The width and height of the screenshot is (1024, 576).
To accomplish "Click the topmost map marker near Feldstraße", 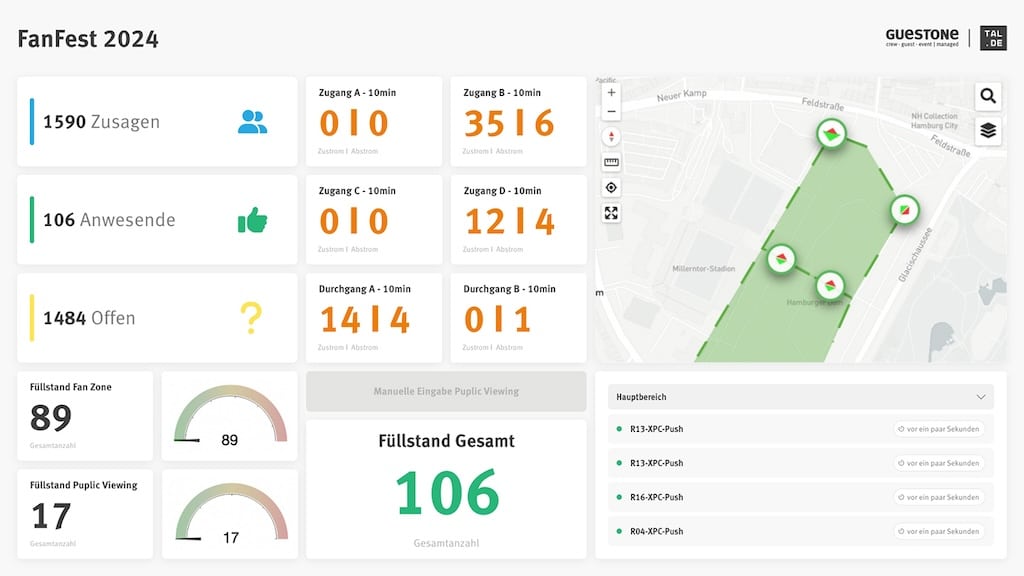I will [829, 132].
